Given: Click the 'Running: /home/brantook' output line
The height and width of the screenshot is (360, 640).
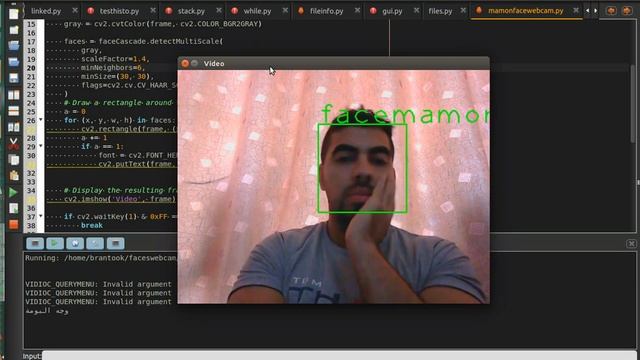Looking at the screenshot, I should 100,258.
